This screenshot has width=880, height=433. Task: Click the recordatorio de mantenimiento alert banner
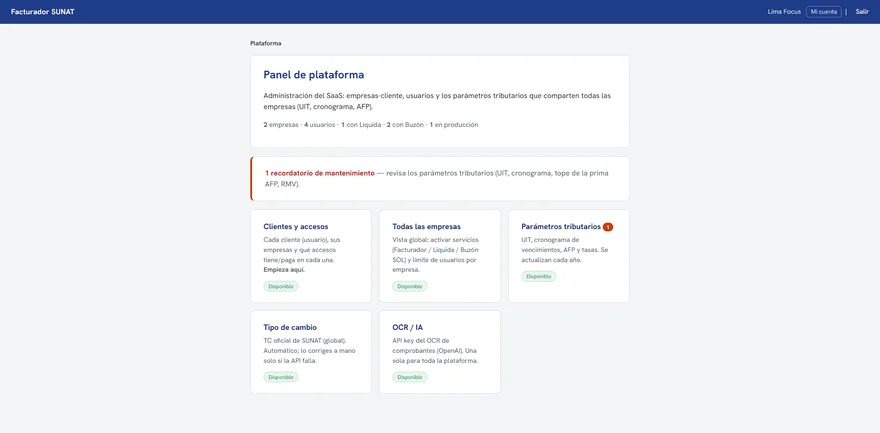(x=440, y=178)
